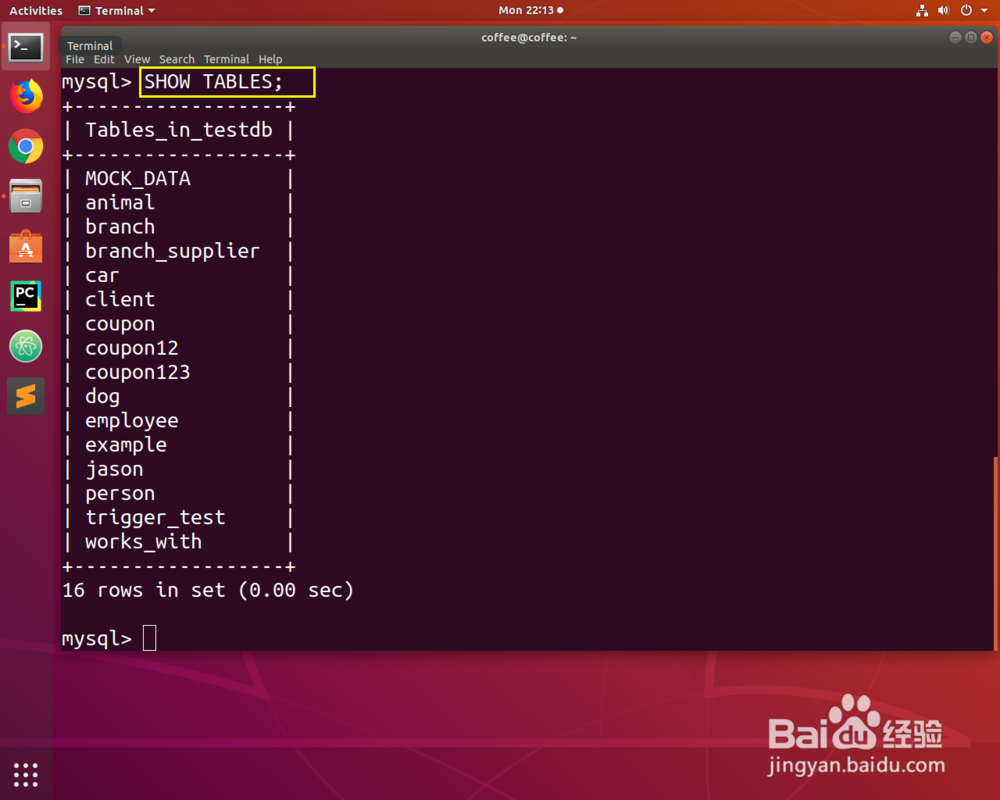Click the example table row
Screen dimensions: 1000x800
pyautogui.click(x=126, y=445)
